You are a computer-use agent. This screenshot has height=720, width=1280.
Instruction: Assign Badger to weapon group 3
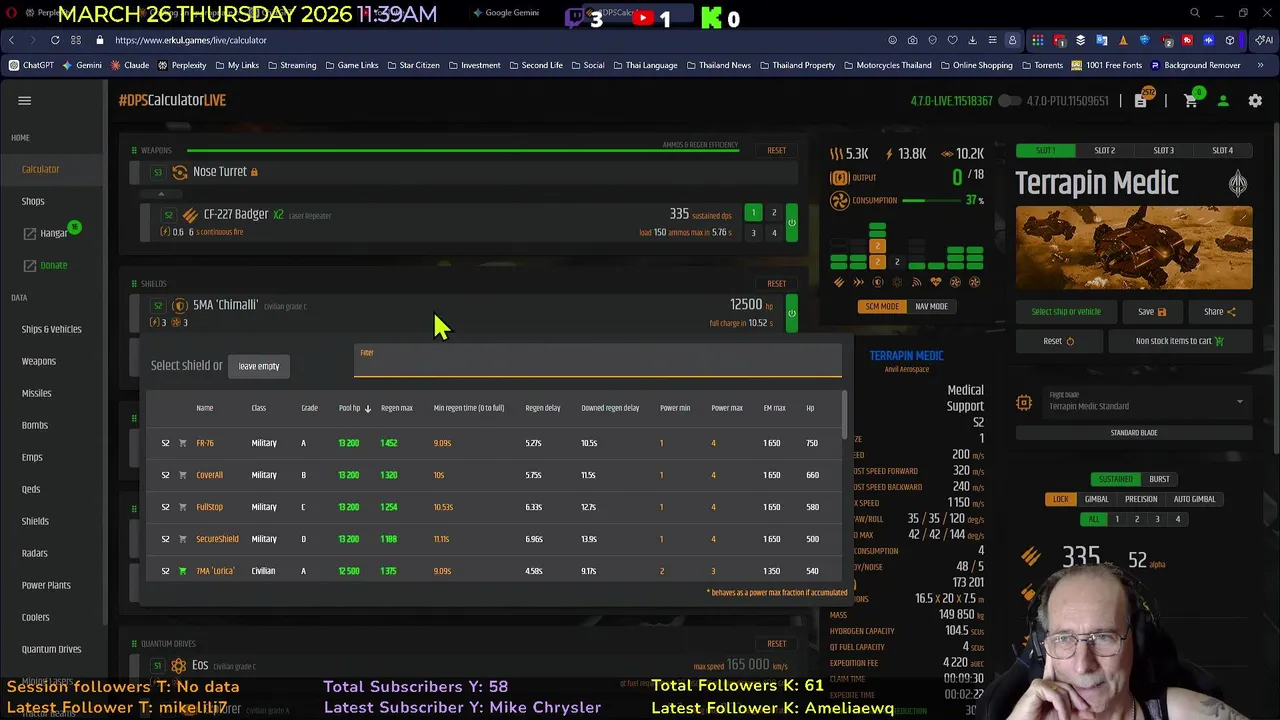(x=754, y=233)
